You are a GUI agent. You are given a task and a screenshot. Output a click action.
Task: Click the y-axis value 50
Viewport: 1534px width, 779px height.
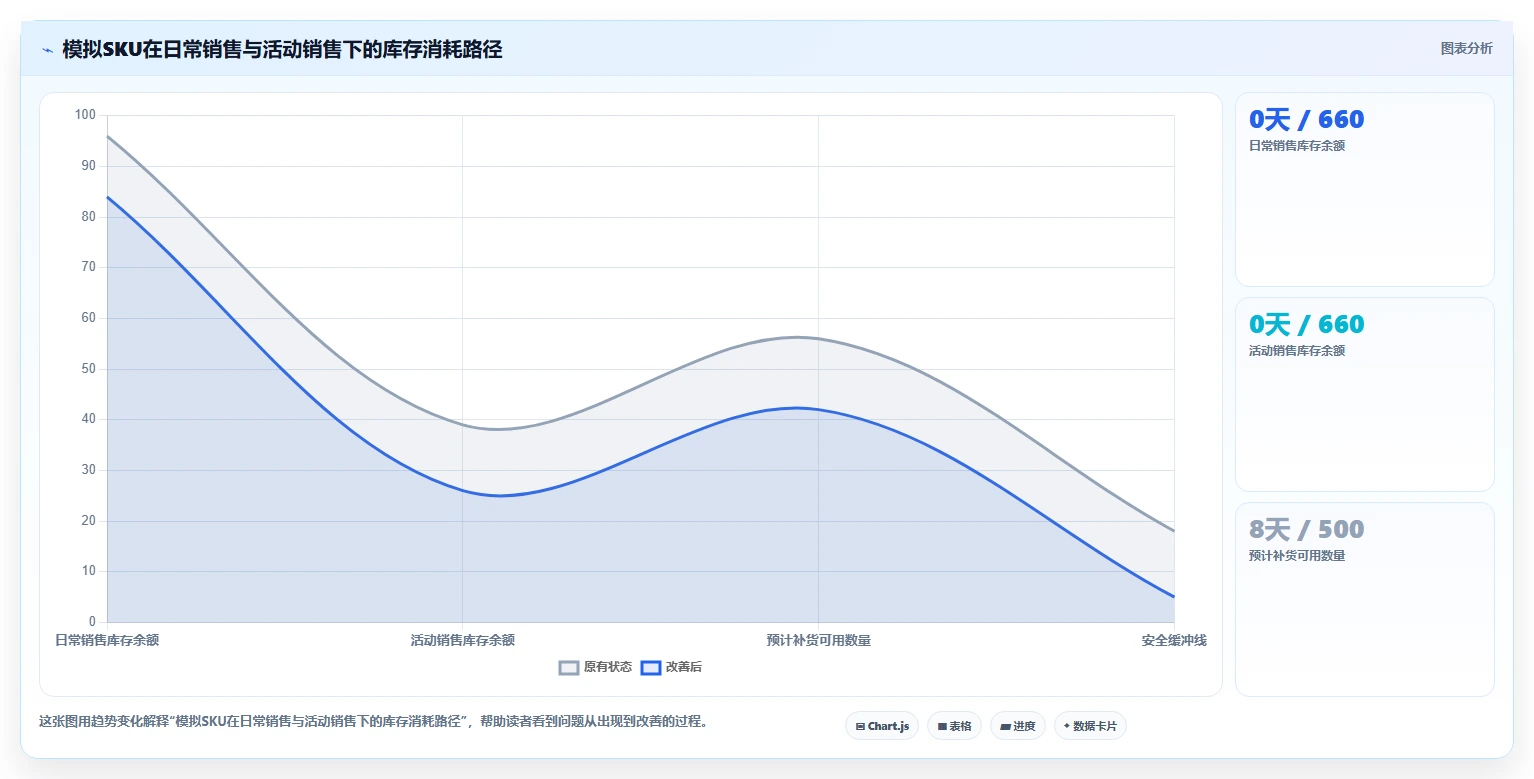click(x=88, y=369)
